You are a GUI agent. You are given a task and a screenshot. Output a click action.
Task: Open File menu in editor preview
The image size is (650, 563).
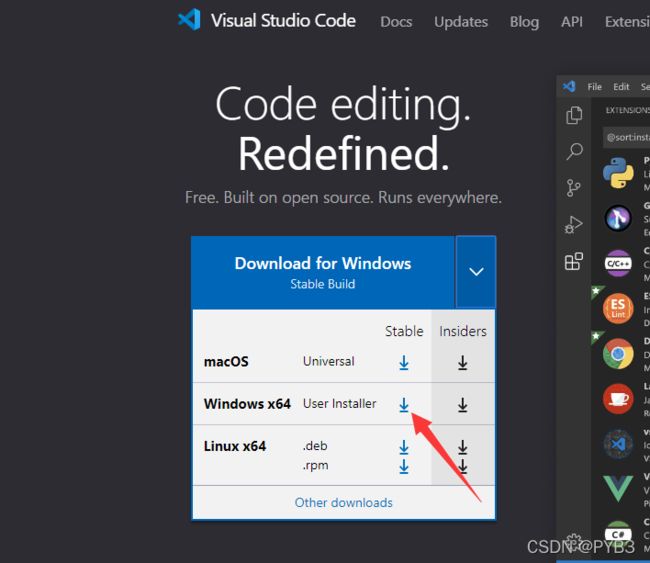point(594,87)
